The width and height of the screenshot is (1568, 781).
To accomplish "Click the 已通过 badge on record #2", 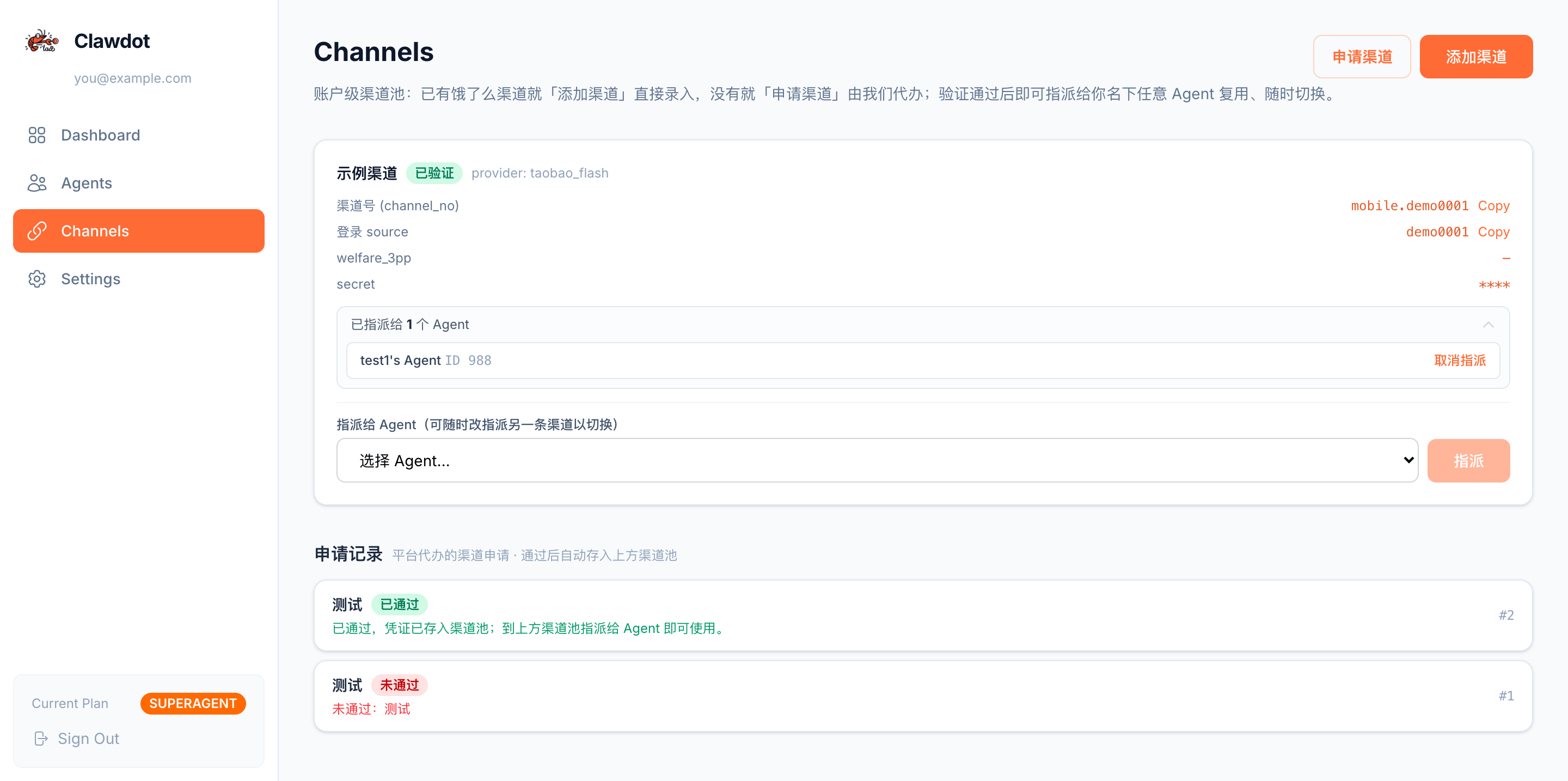I will point(399,605).
